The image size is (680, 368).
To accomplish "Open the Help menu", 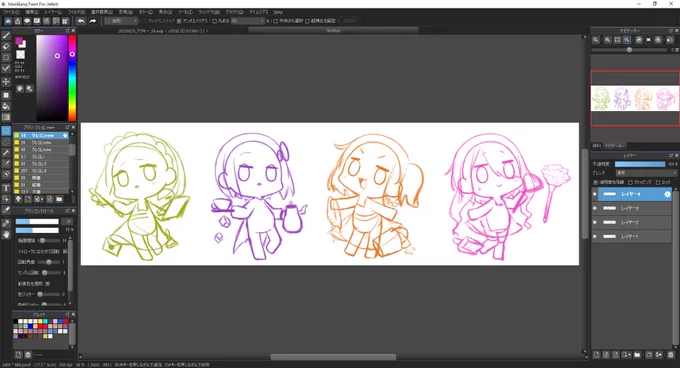I will coord(278,12).
